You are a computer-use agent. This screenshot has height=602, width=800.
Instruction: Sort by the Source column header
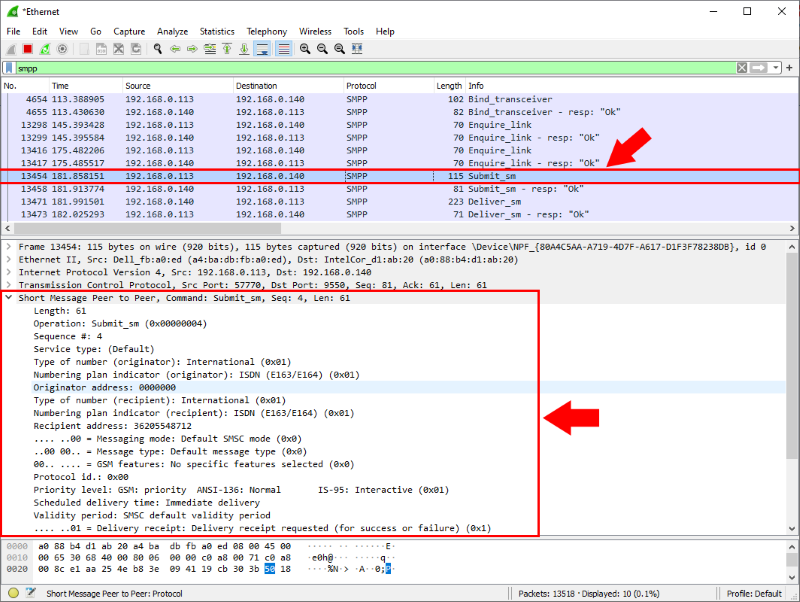178,86
